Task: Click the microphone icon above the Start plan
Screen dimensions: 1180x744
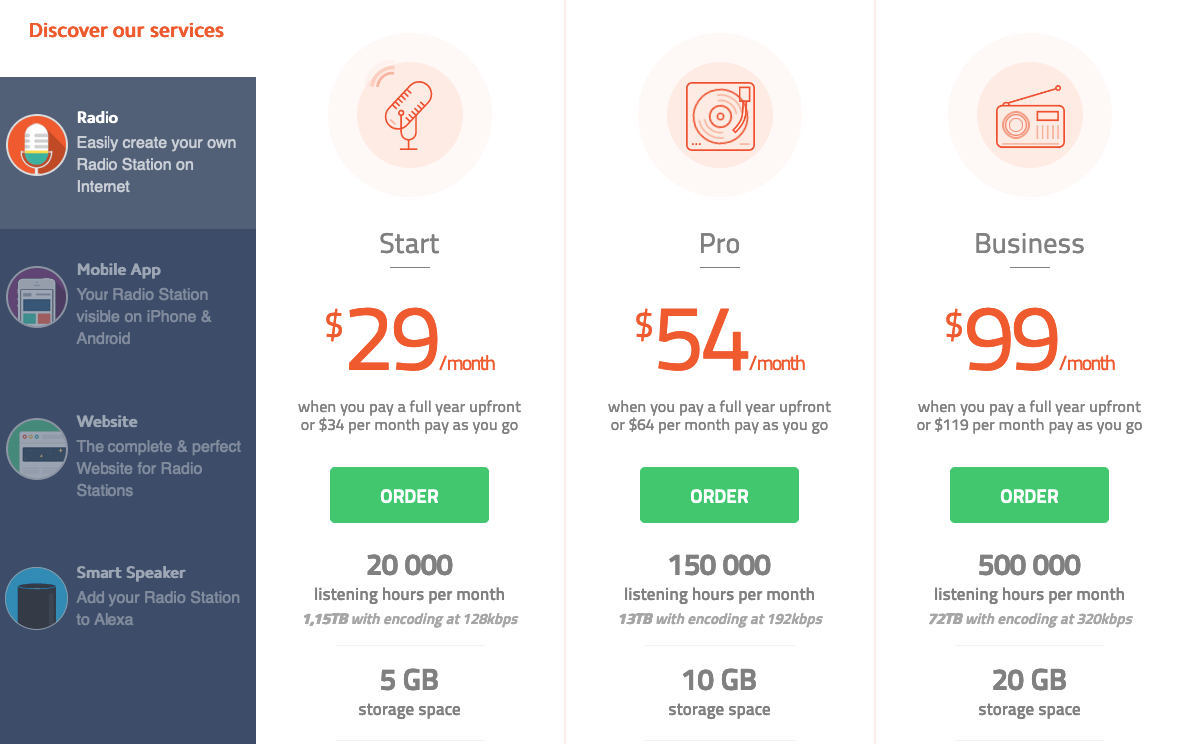Action: point(409,114)
